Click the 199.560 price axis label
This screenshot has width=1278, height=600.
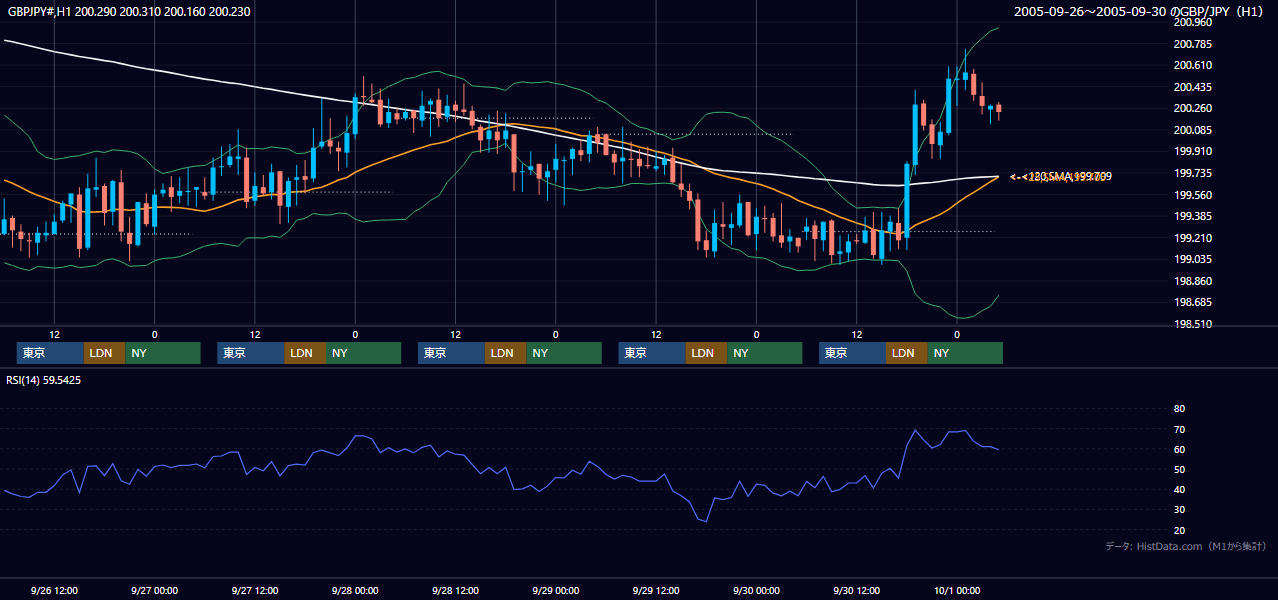pos(1194,195)
